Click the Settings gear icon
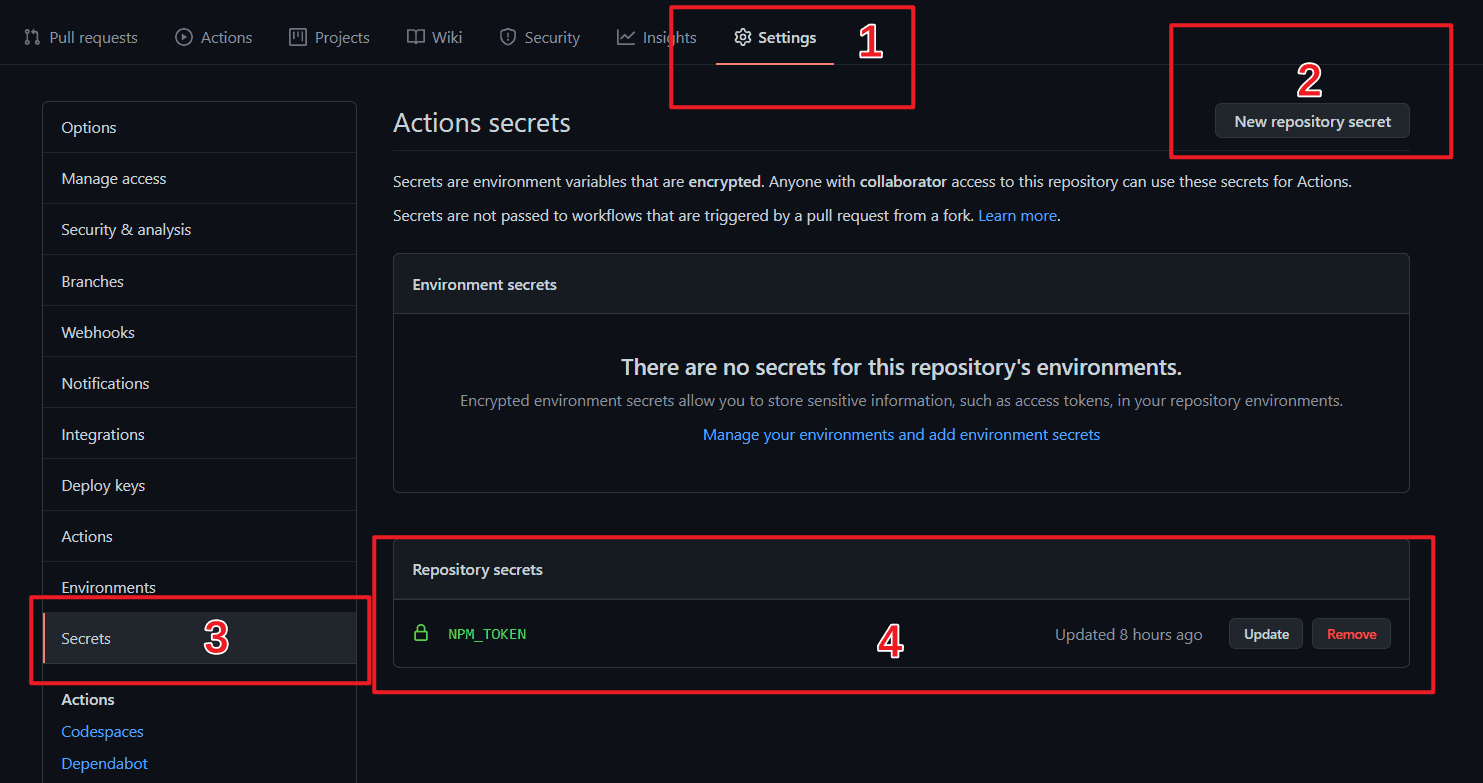The width and height of the screenshot is (1483, 783). point(742,37)
